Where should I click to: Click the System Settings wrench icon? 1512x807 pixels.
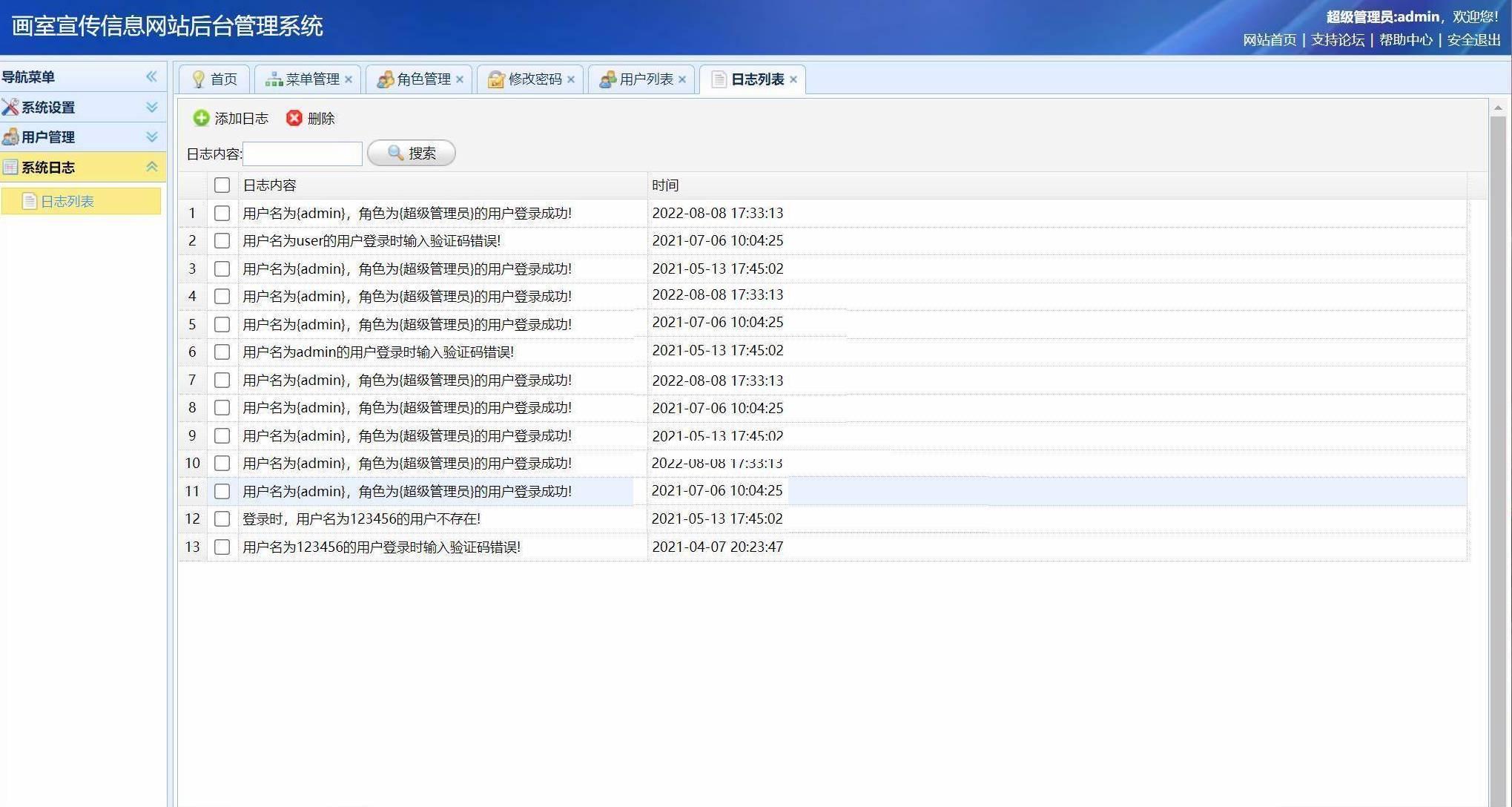(10, 108)
